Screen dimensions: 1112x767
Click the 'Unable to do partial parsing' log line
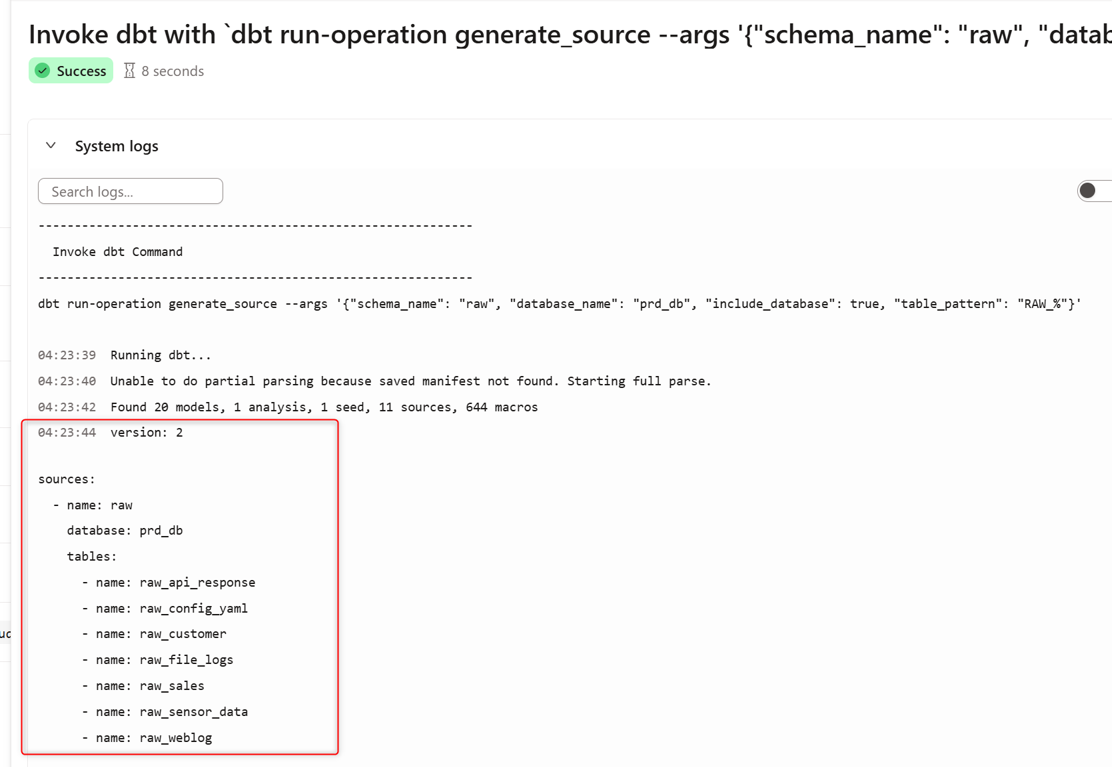pos(411,381)
